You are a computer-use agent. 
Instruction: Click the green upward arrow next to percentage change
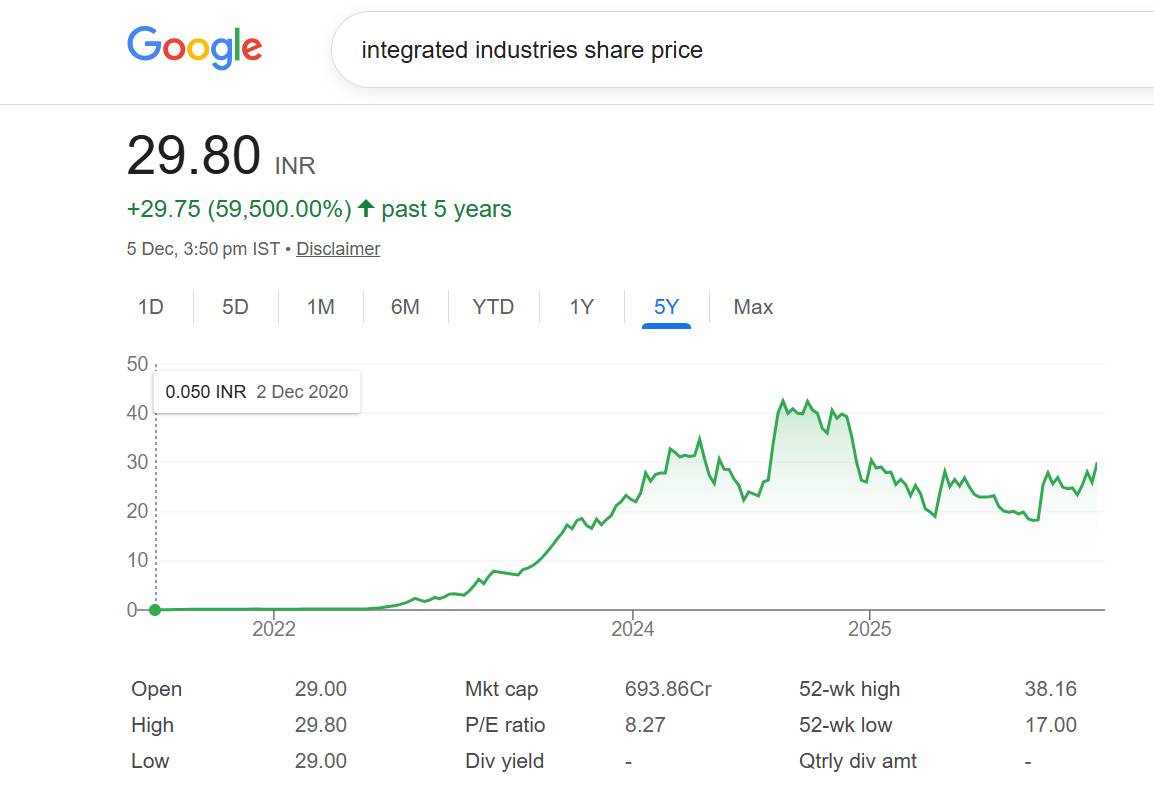(x=366, y=208)
